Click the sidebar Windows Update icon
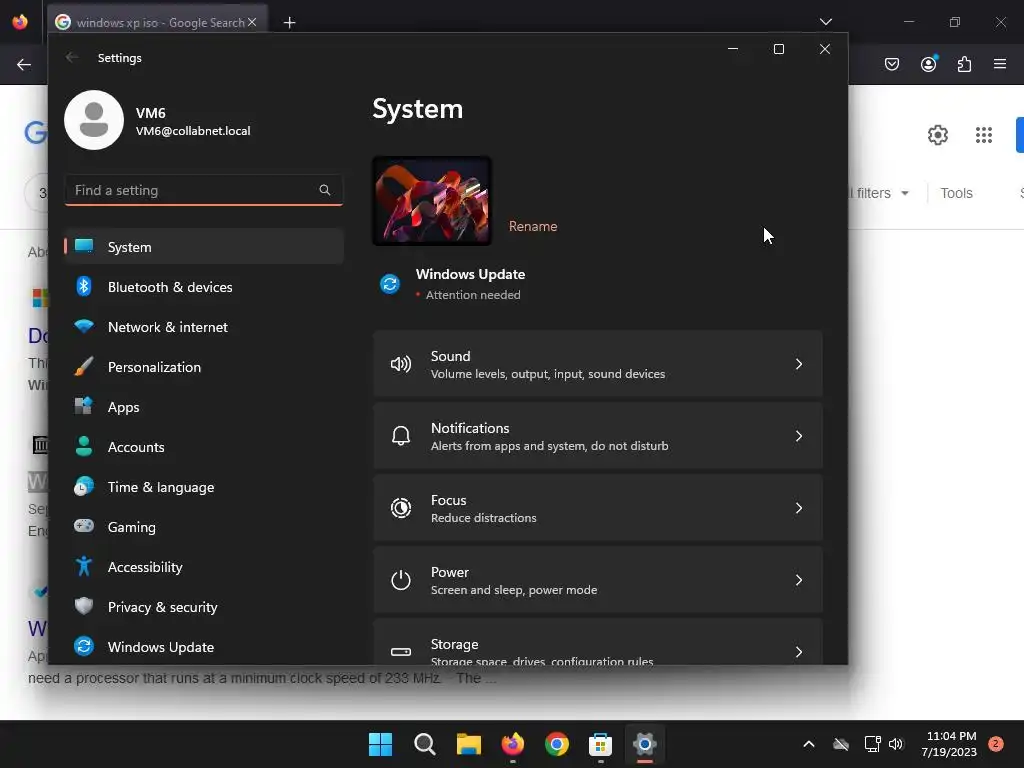 click(84, 646)
